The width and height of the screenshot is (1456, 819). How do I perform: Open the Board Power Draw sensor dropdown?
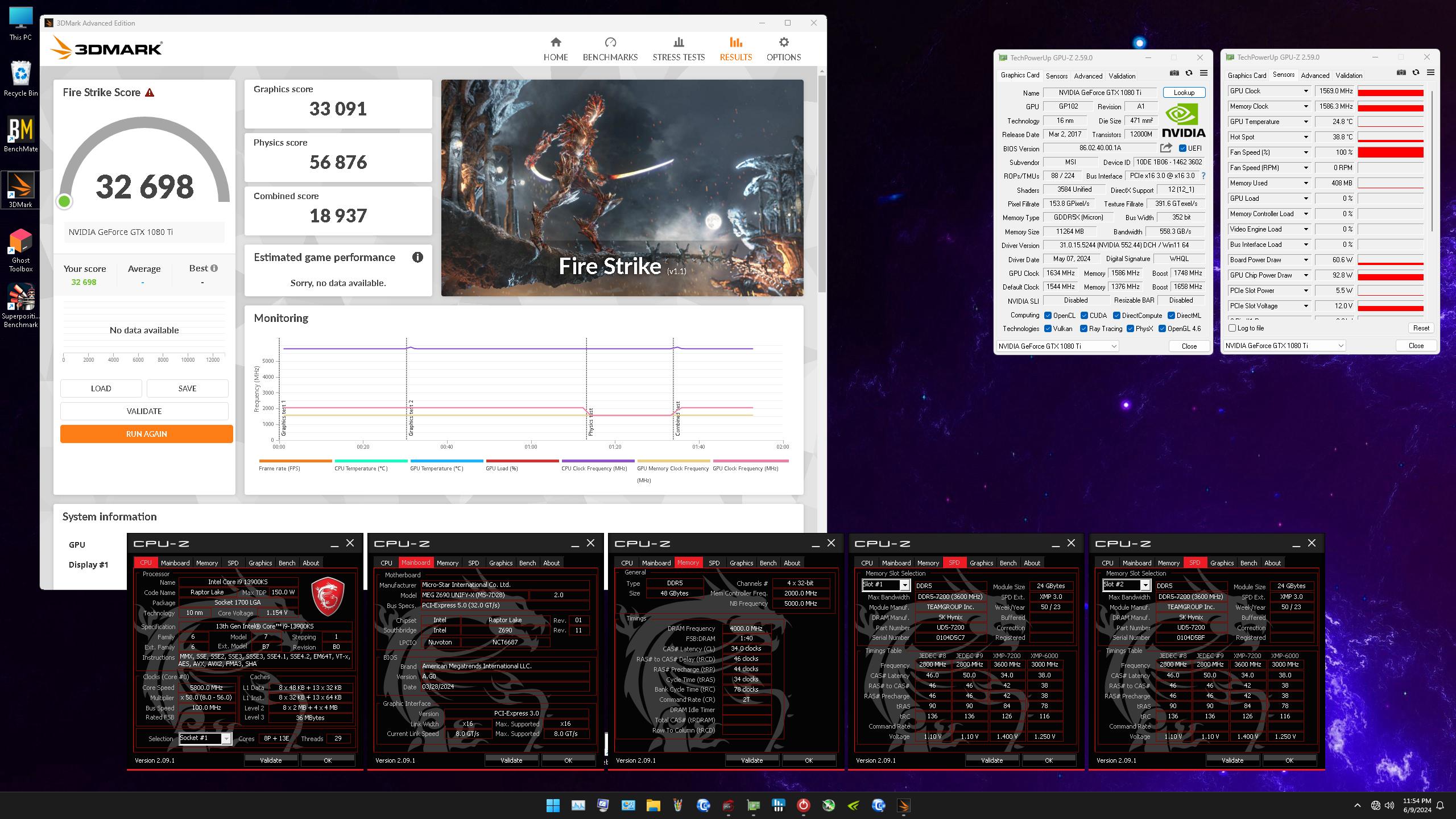point(1306,260)
